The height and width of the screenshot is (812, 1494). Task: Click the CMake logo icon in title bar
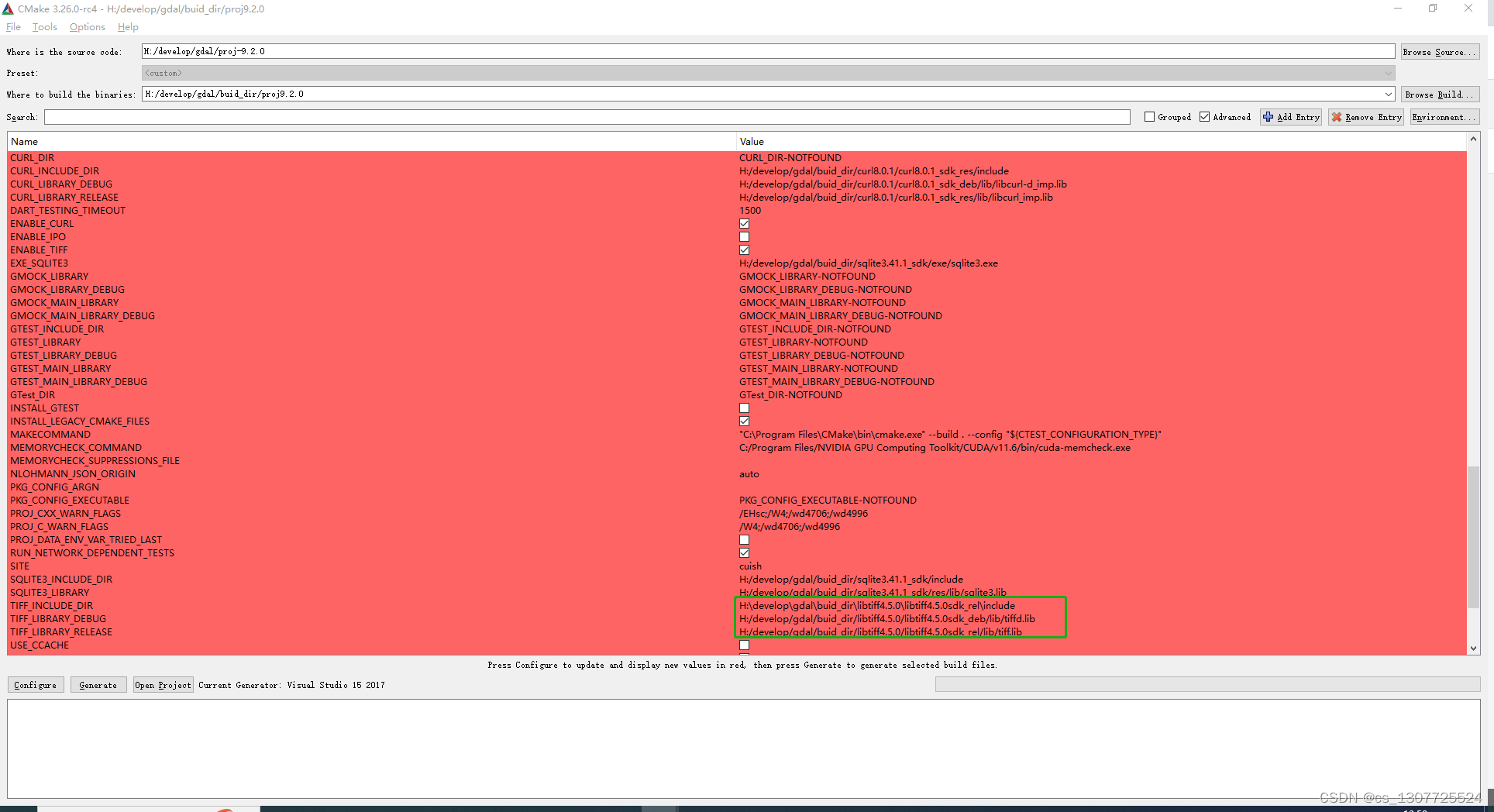pos(8,9)
